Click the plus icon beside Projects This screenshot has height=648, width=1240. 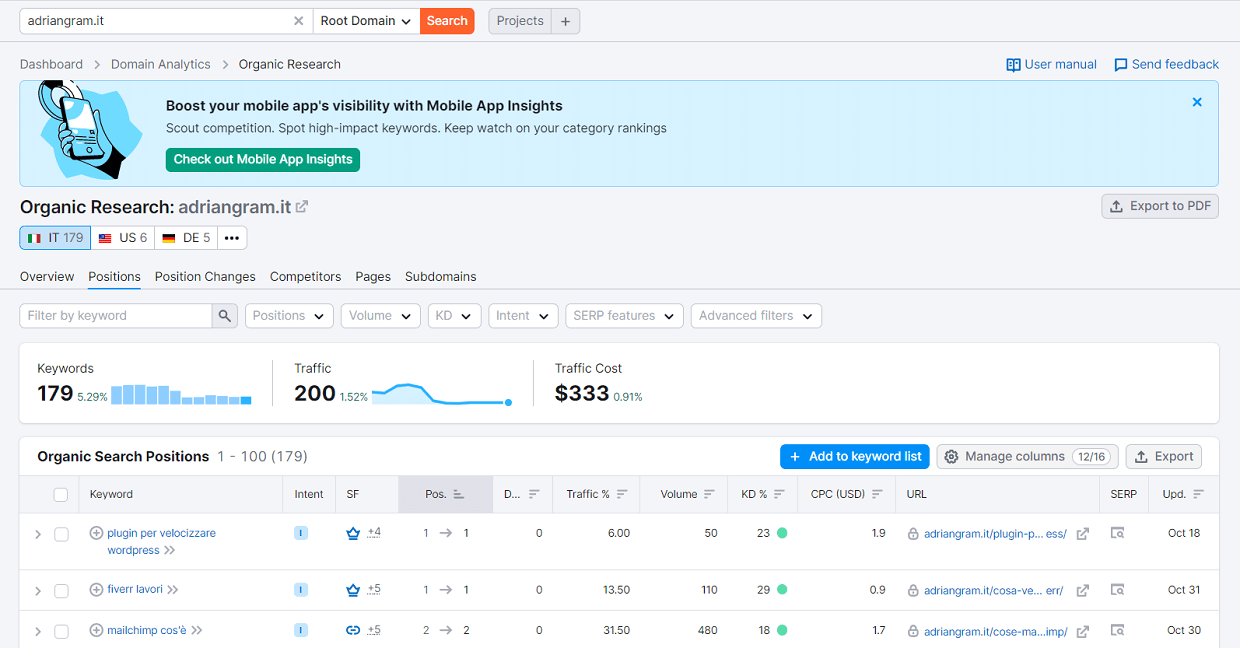tap(565, 21)
